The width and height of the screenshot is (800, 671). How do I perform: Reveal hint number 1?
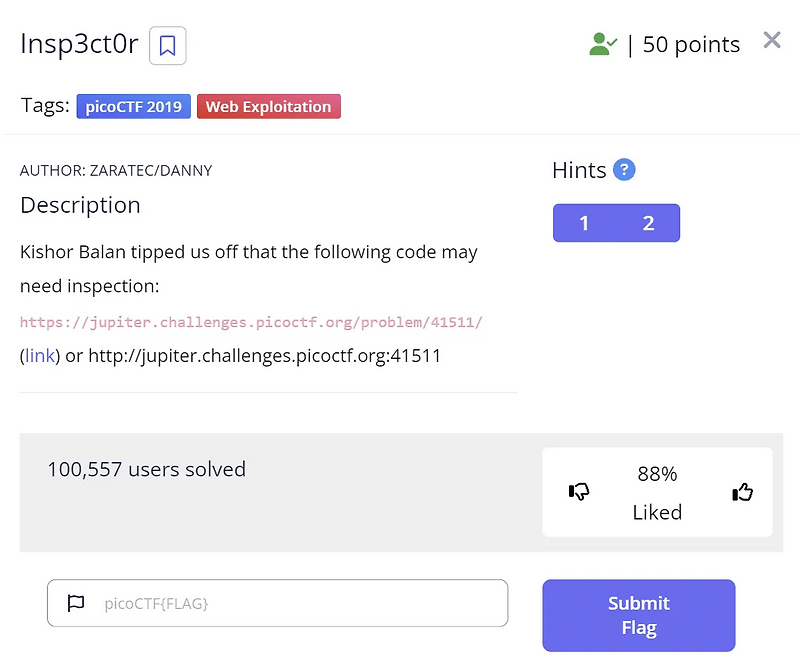(584, 223)
